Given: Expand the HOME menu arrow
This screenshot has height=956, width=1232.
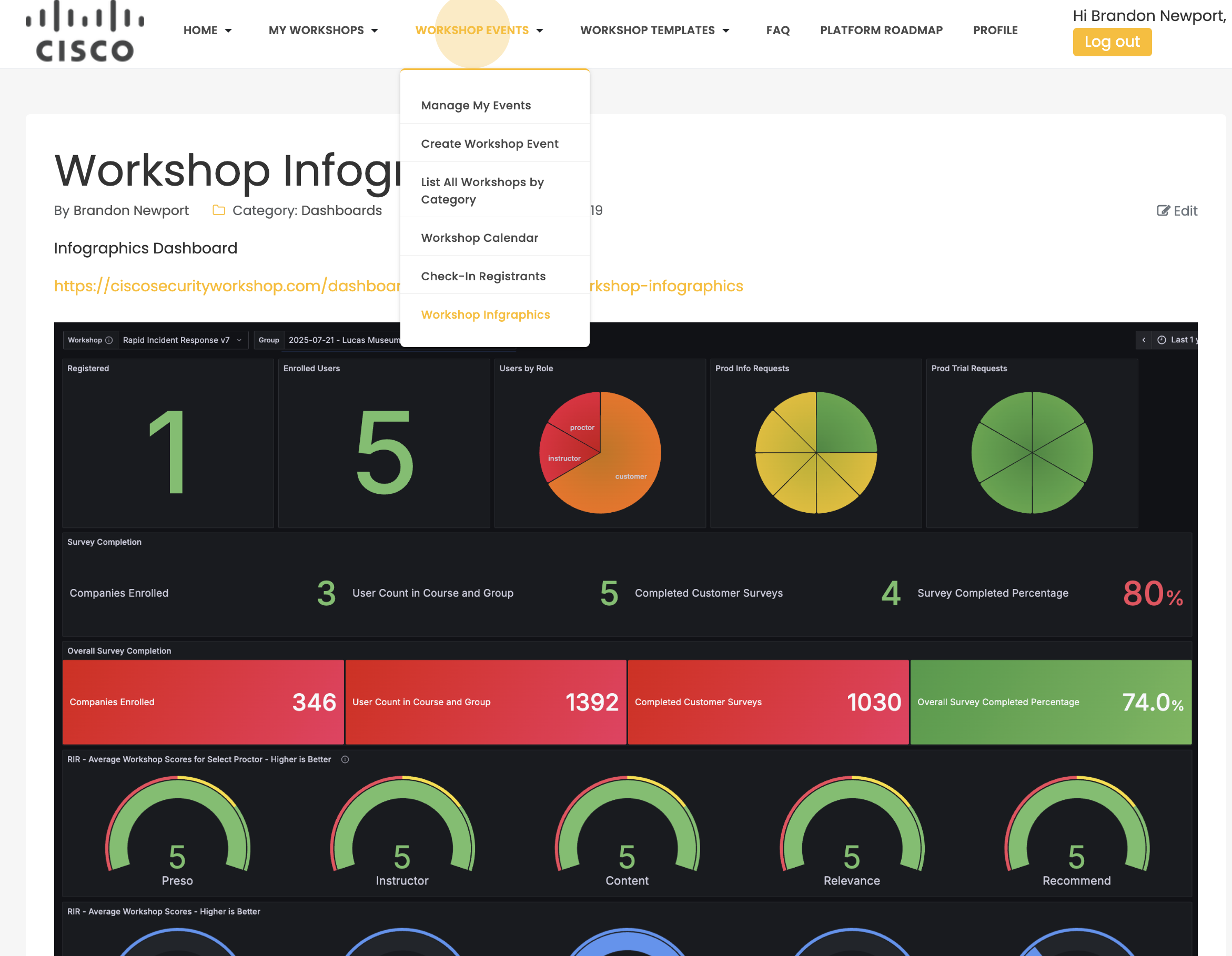Looking at the screenshot, I should [228, 30].
